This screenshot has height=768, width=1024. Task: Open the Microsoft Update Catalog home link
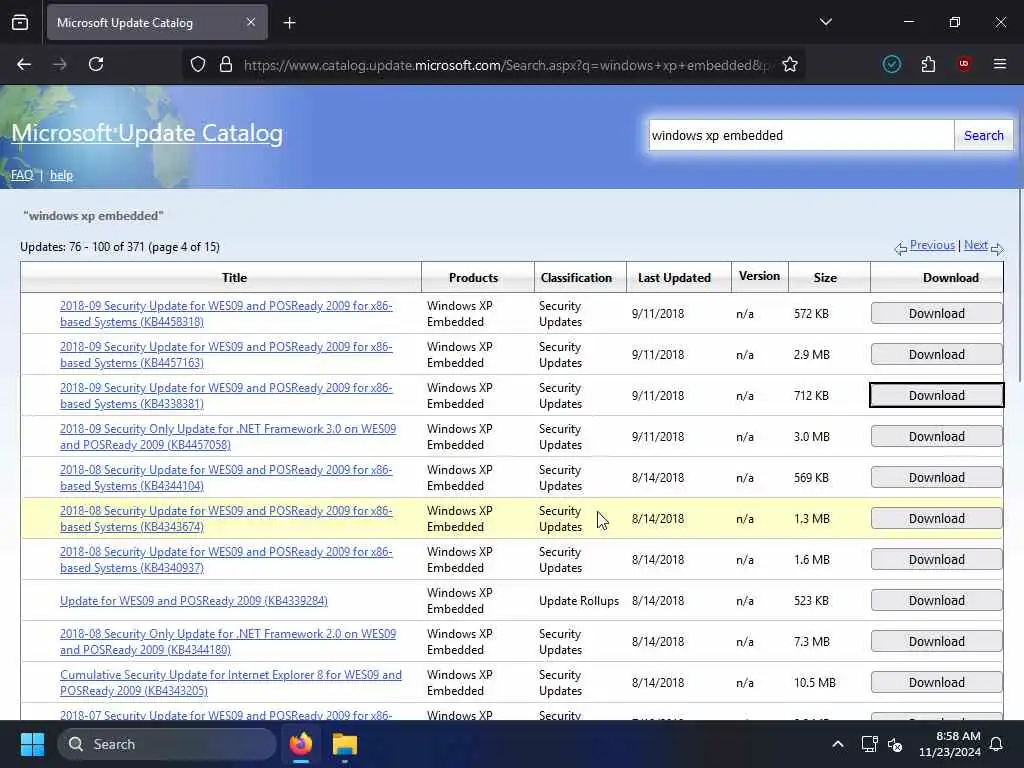pos(147,133)
